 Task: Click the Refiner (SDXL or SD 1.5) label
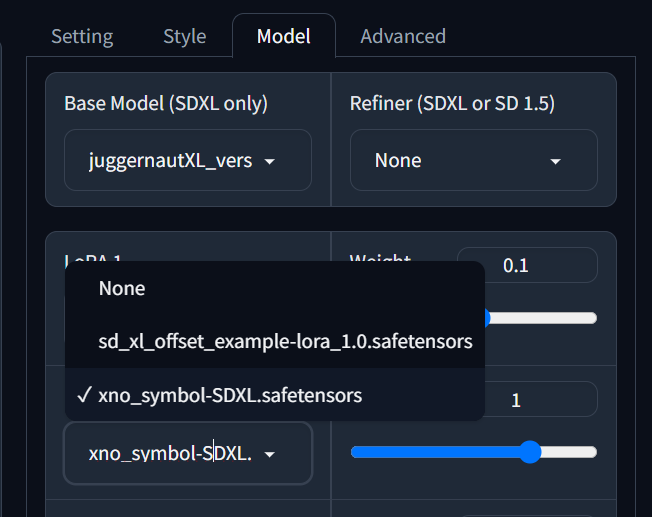(452, 103)
